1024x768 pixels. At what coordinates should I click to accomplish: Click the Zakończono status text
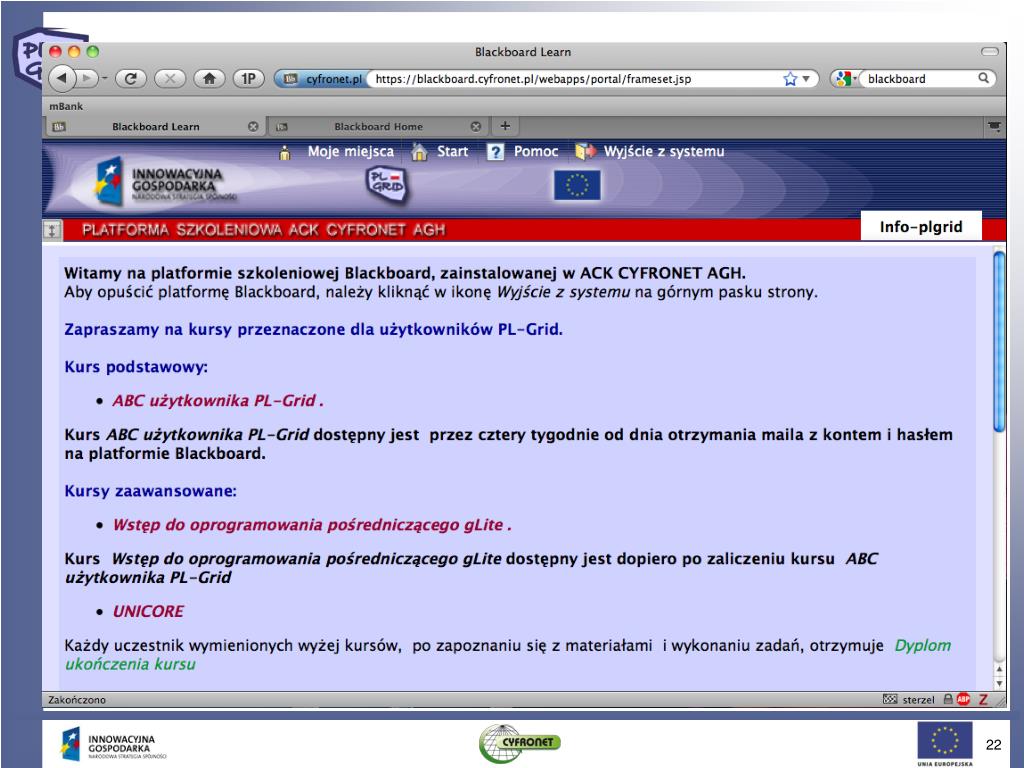point(77,699)
